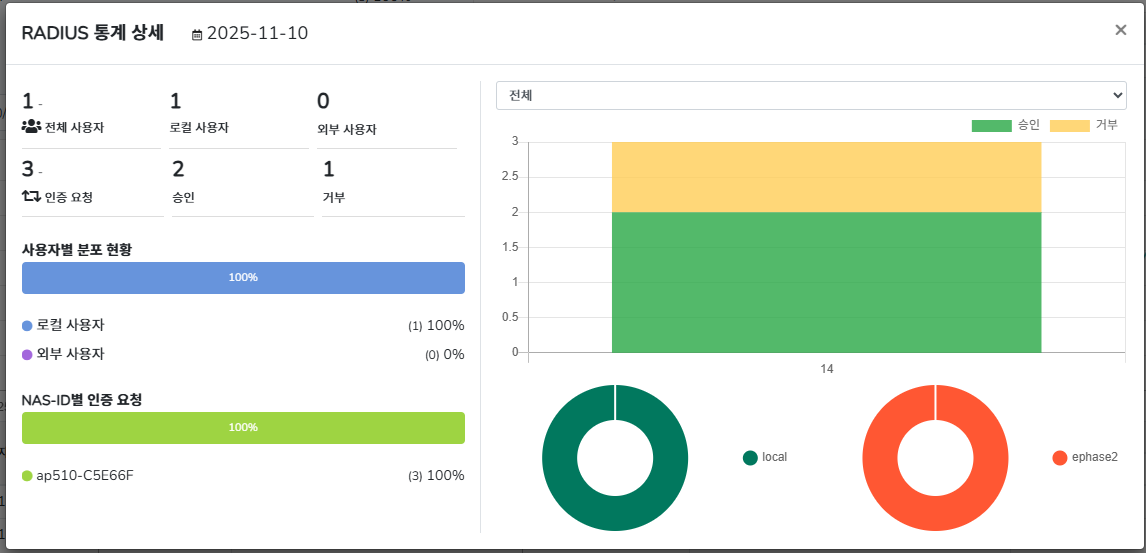Click the 승인 count statistic
Screen dimensions: 1146x553
pyautogui.click(x=178, y=169)
